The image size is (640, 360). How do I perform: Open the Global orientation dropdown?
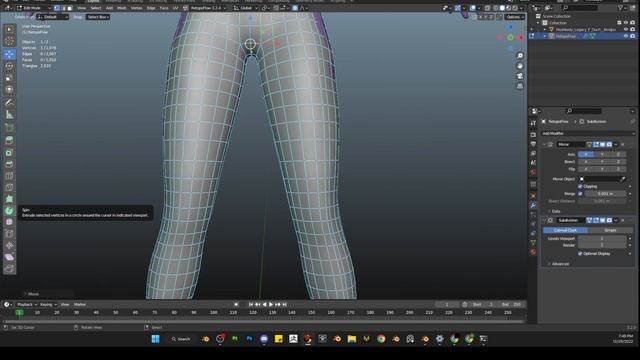(245, 8)
